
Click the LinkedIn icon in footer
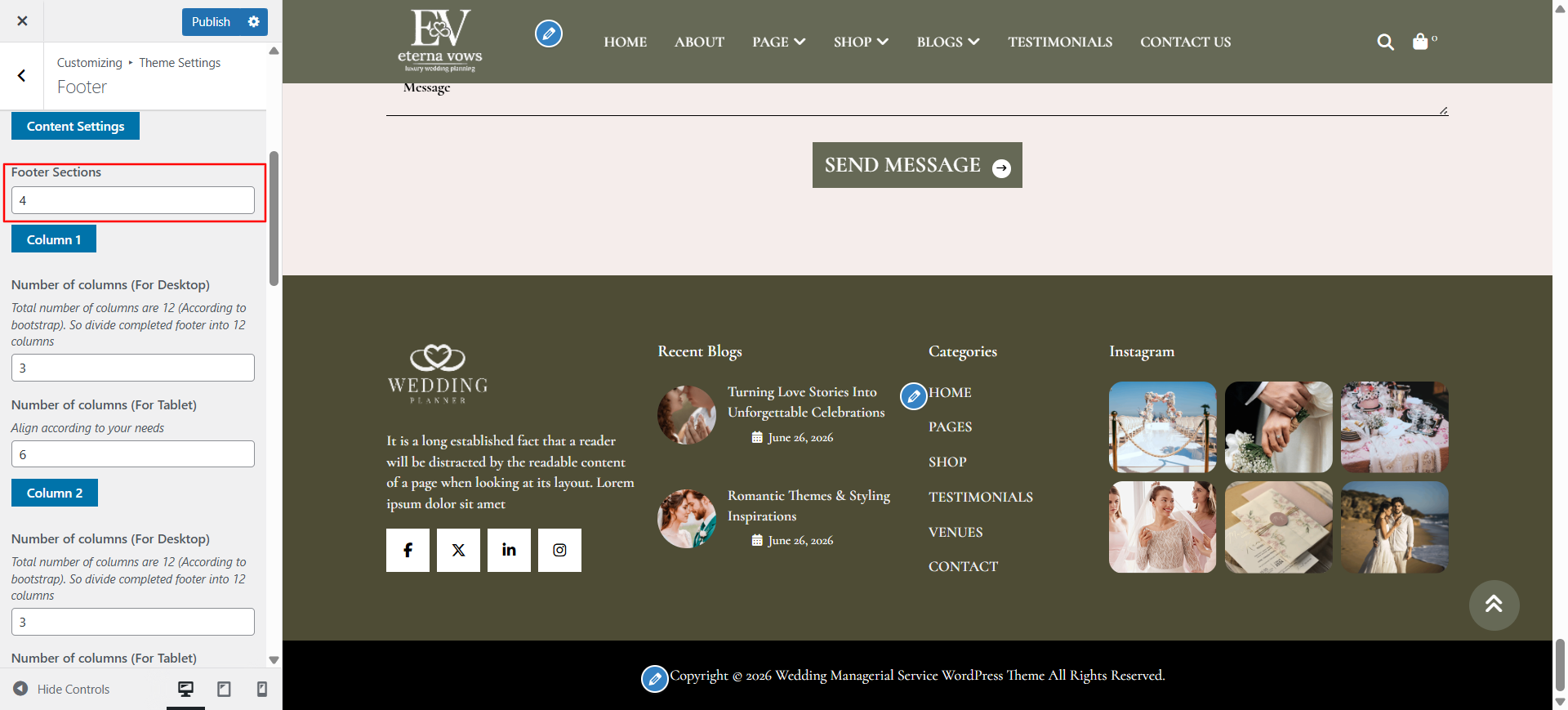509,550
